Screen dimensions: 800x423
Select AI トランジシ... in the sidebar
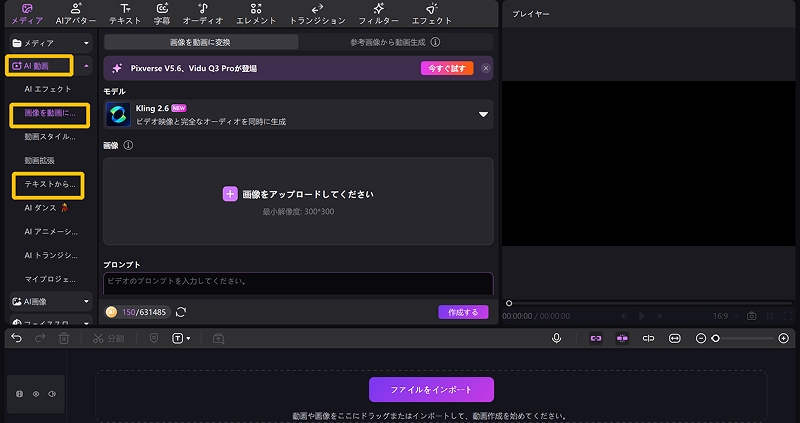(51, 255)
